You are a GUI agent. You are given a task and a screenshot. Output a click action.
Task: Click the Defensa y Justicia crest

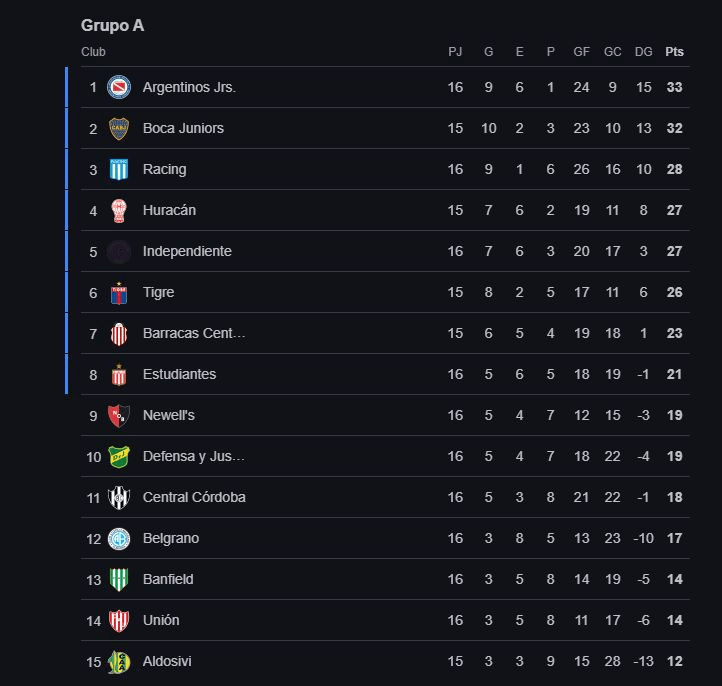click(x=119, y=456)
